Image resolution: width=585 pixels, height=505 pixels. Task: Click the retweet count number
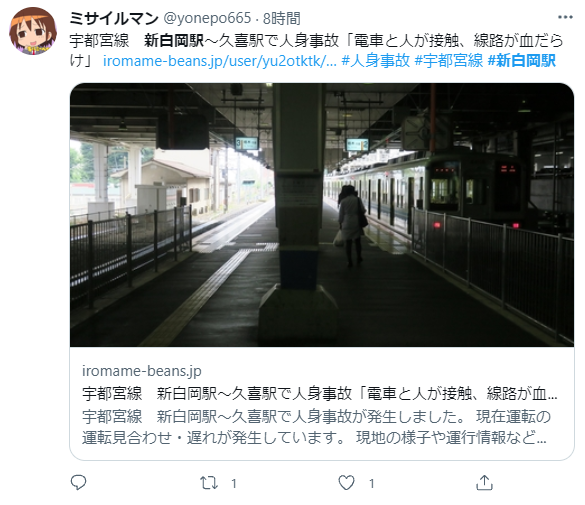(234, 484)
